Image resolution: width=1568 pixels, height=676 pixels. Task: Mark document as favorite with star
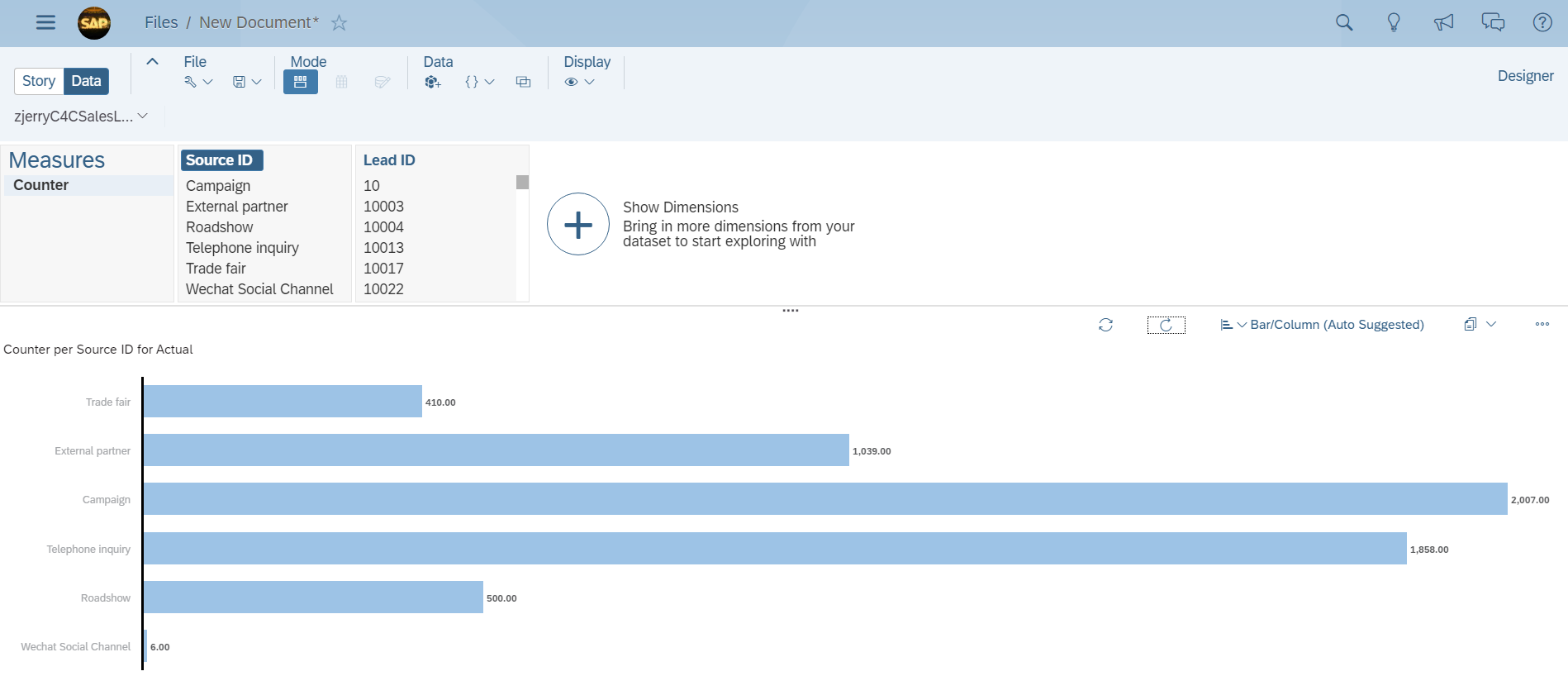[x=339, y=23]
